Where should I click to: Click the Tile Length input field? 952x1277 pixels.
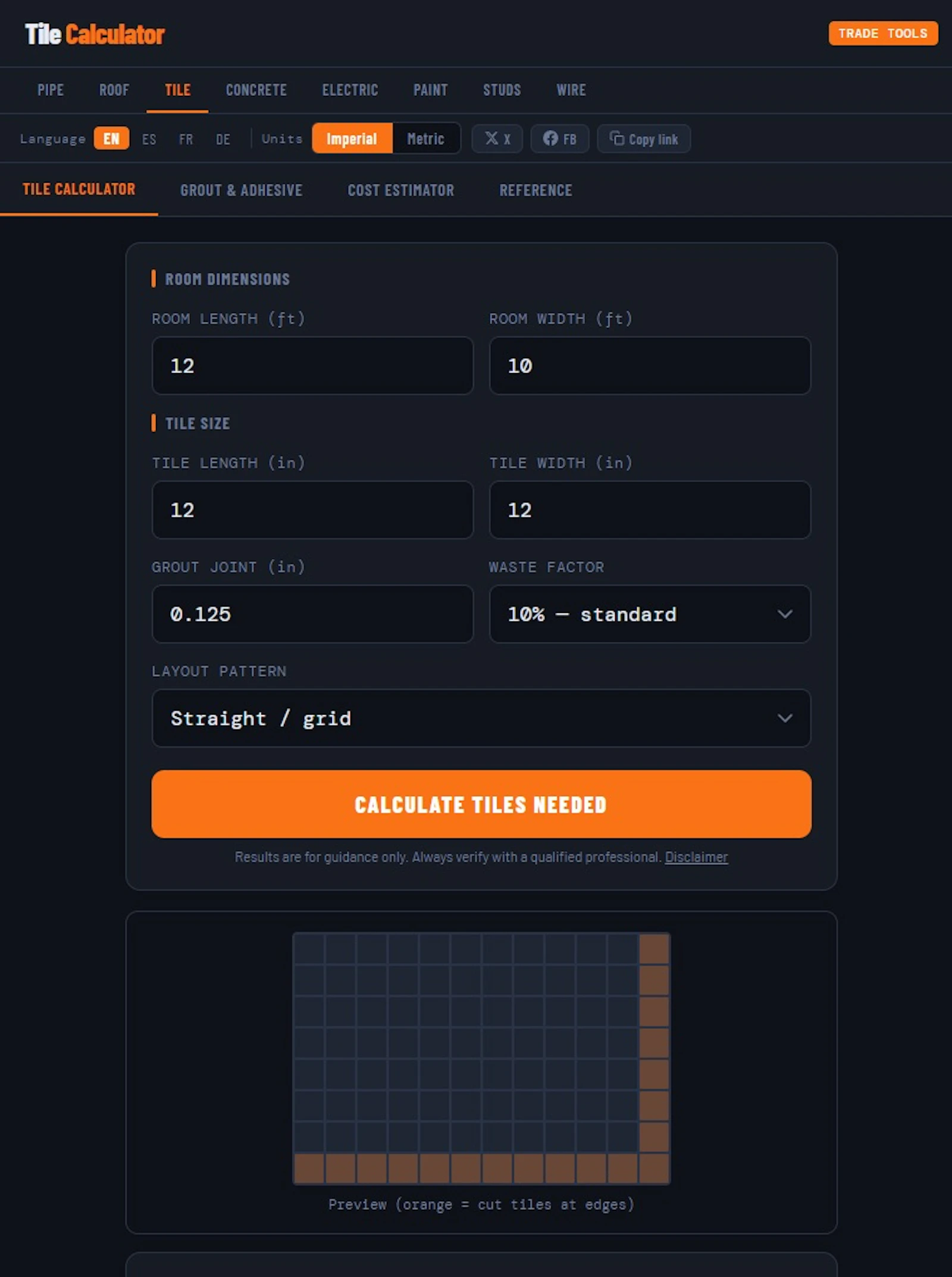coord(312,510)
